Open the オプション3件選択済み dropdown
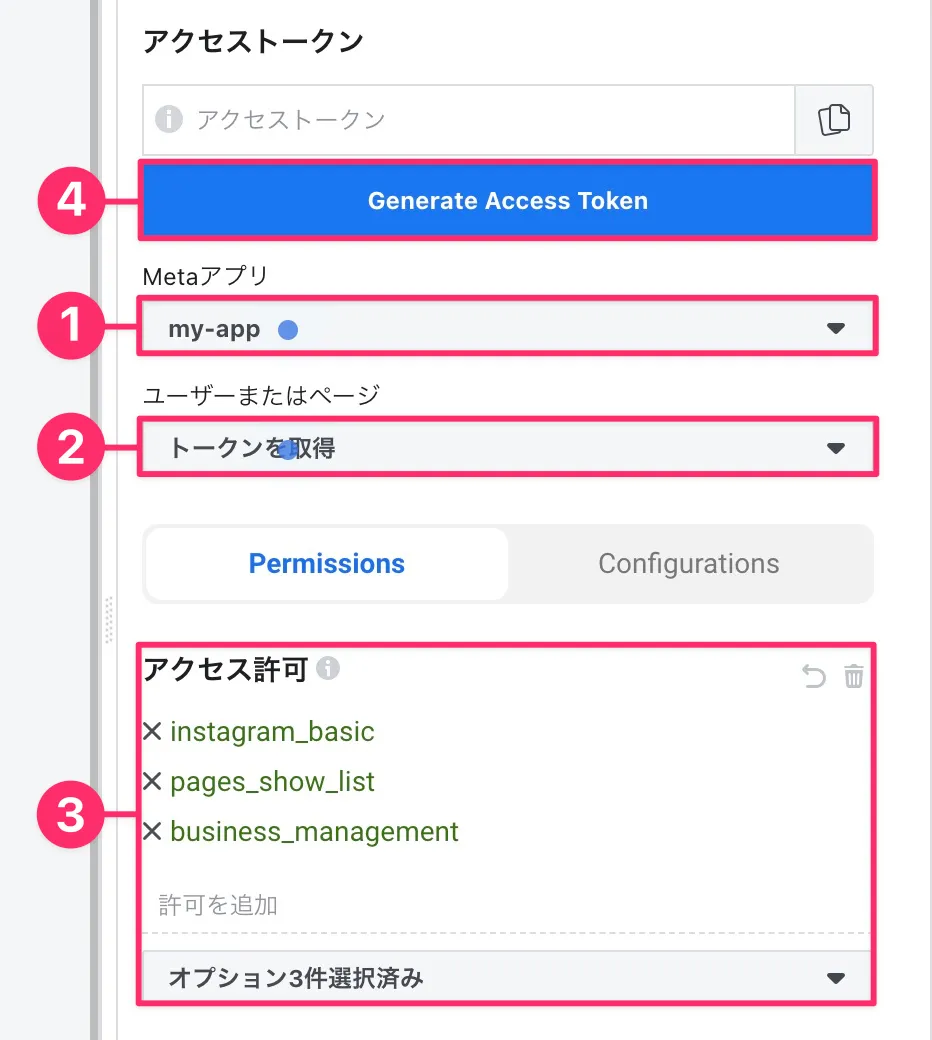Image resolution: width=932 pixels, height=1040 pixels. pos(507,978)
